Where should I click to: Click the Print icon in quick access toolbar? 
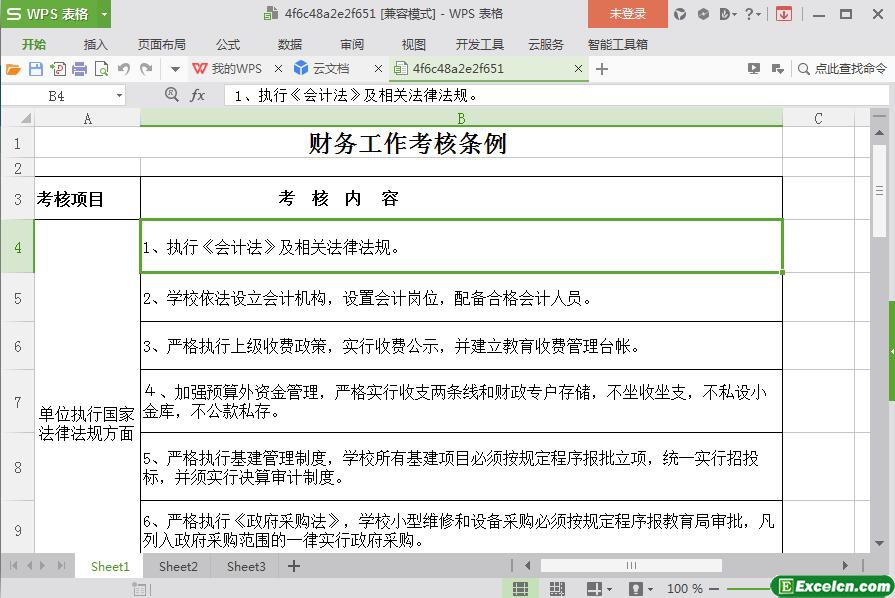[79, 69]
